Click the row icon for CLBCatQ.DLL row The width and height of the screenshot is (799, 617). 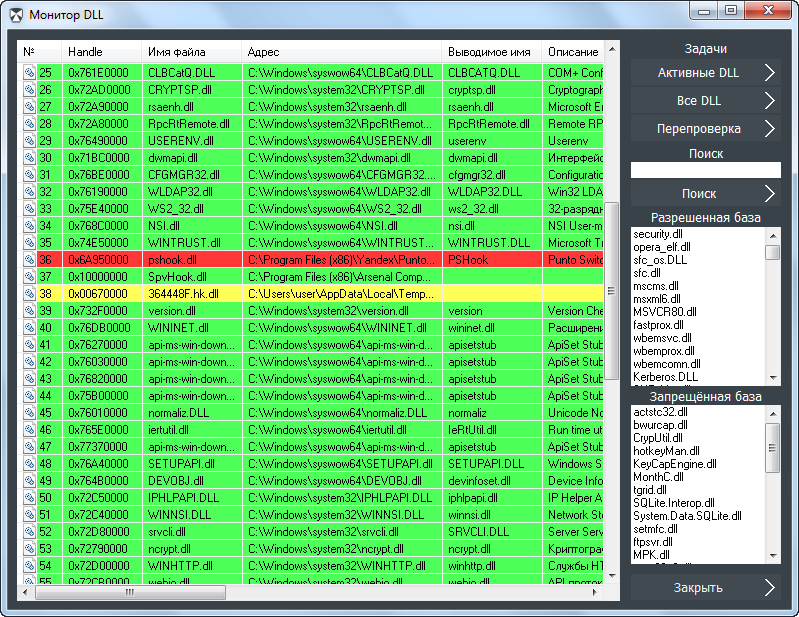29,73
